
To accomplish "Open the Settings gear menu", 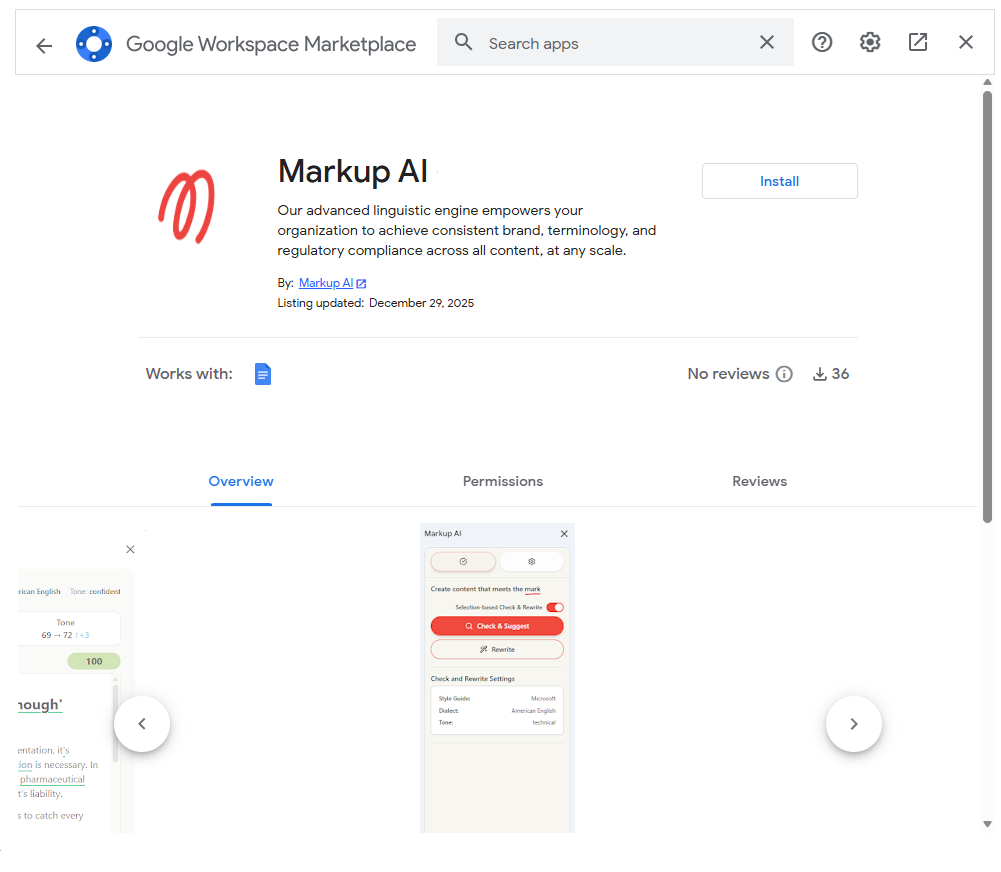I will (870, 42).
